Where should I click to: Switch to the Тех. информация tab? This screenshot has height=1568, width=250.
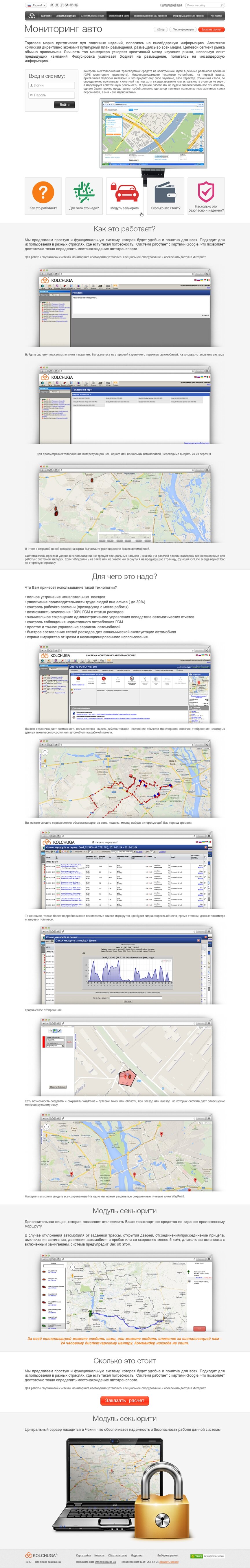click(x=183, y=29)
